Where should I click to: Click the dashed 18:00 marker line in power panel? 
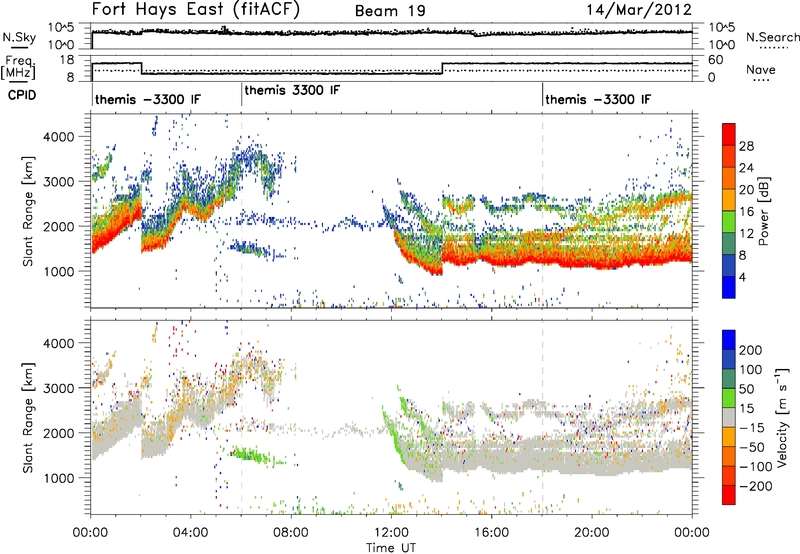click(542, 211)
